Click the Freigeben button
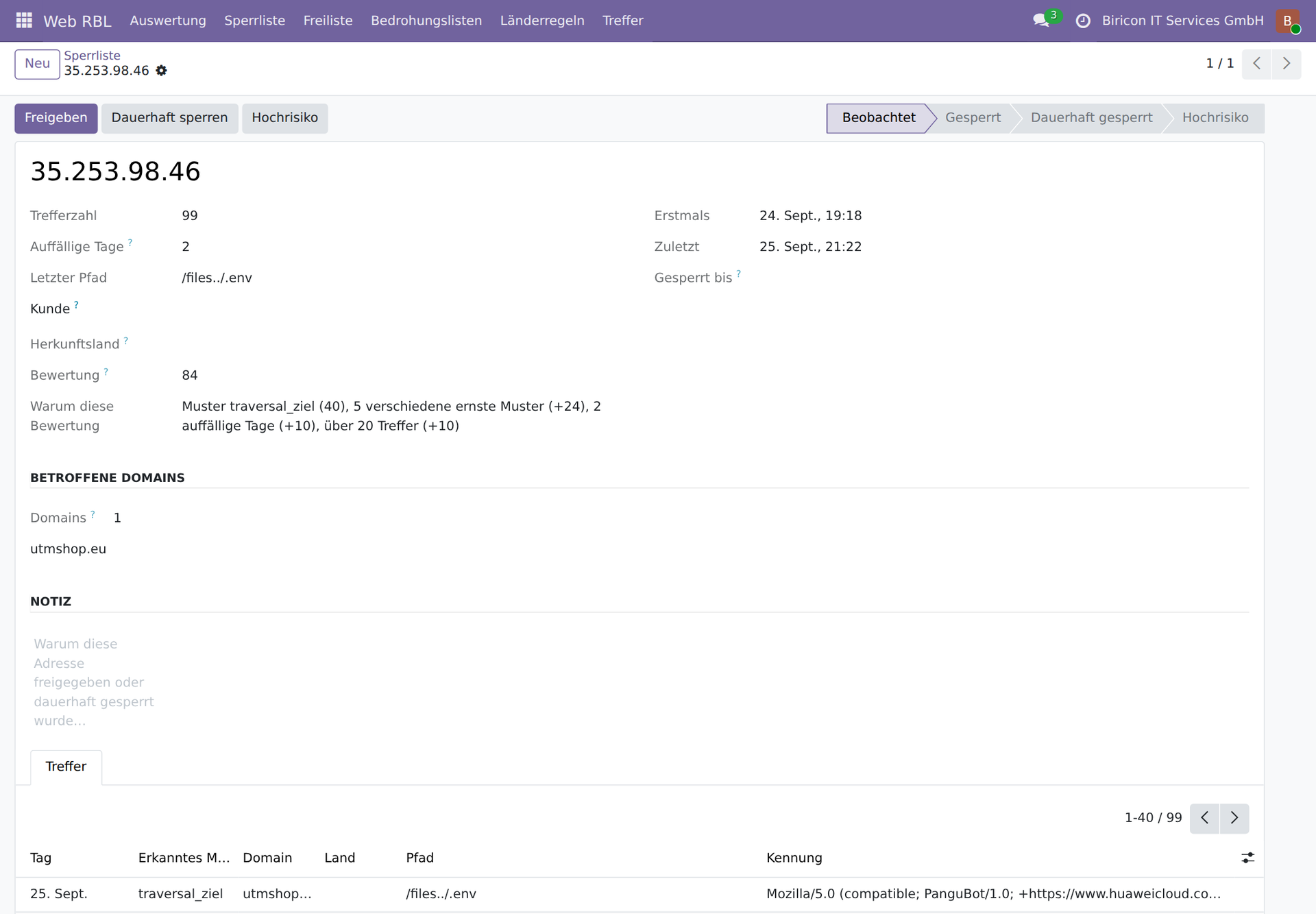The width and height of the screenshot is (1316, 914). [56, 118]
